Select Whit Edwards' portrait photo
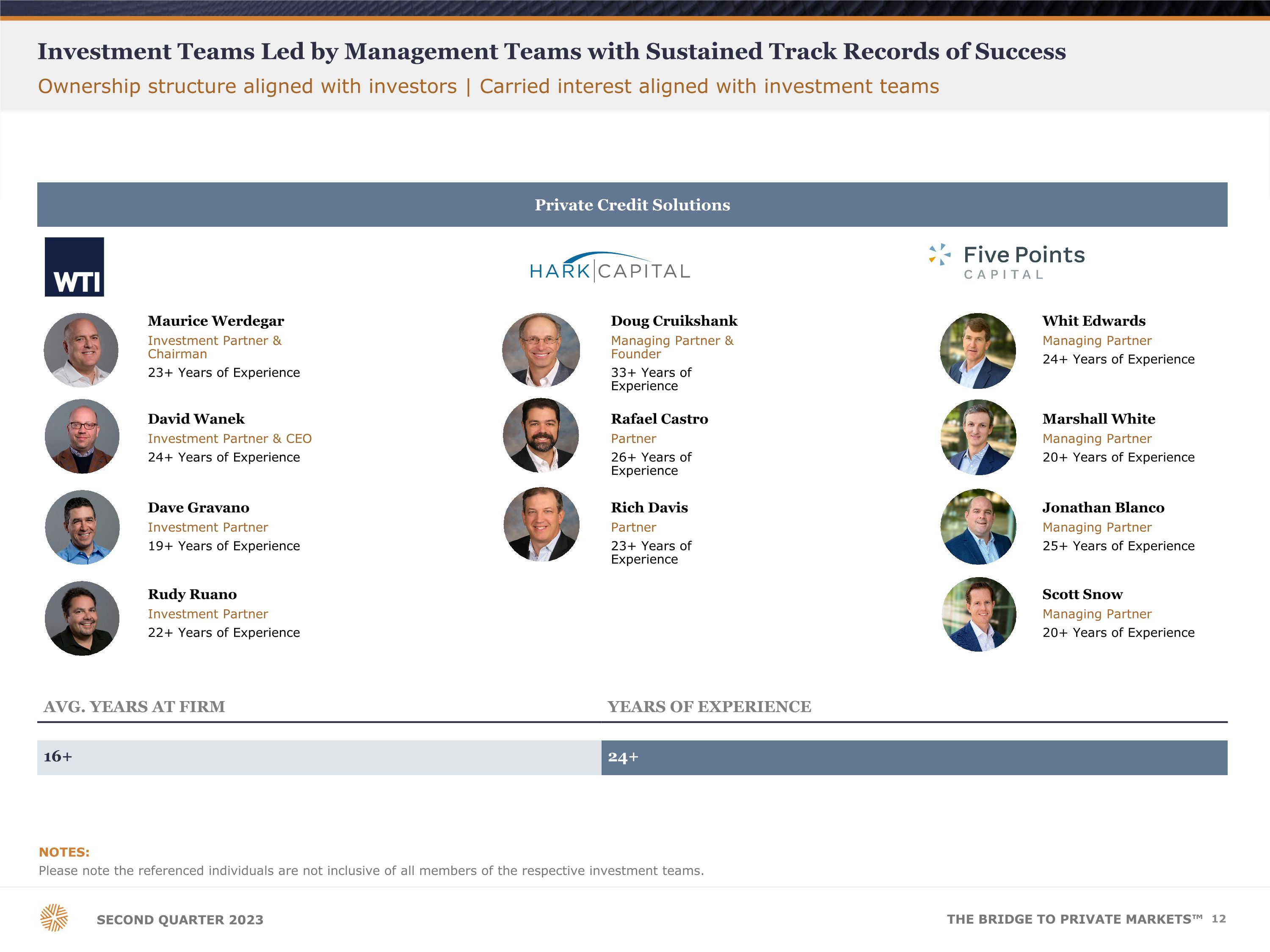 tap(978, 351)
